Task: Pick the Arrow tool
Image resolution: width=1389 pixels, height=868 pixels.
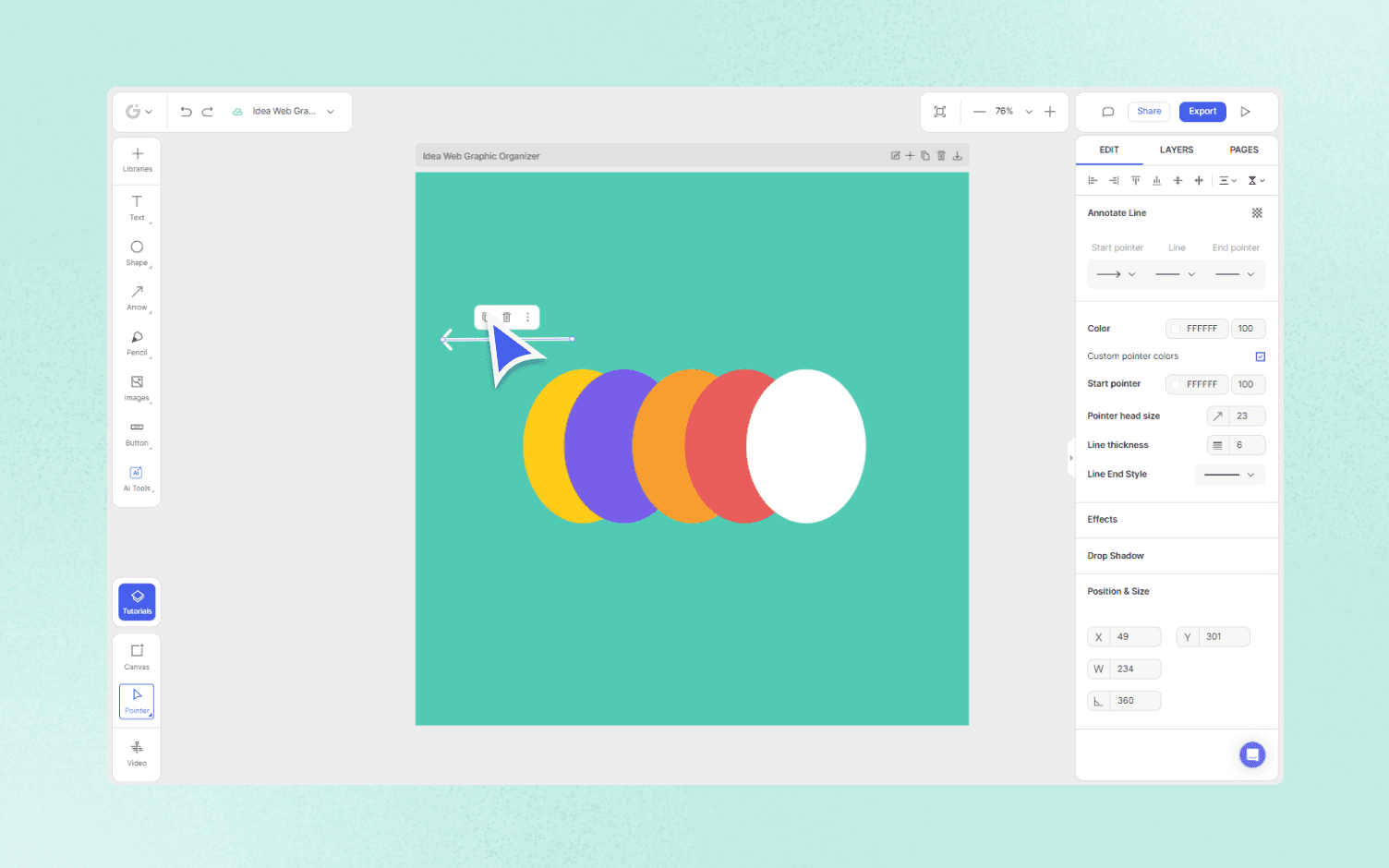Action: [x=137, y=298]
